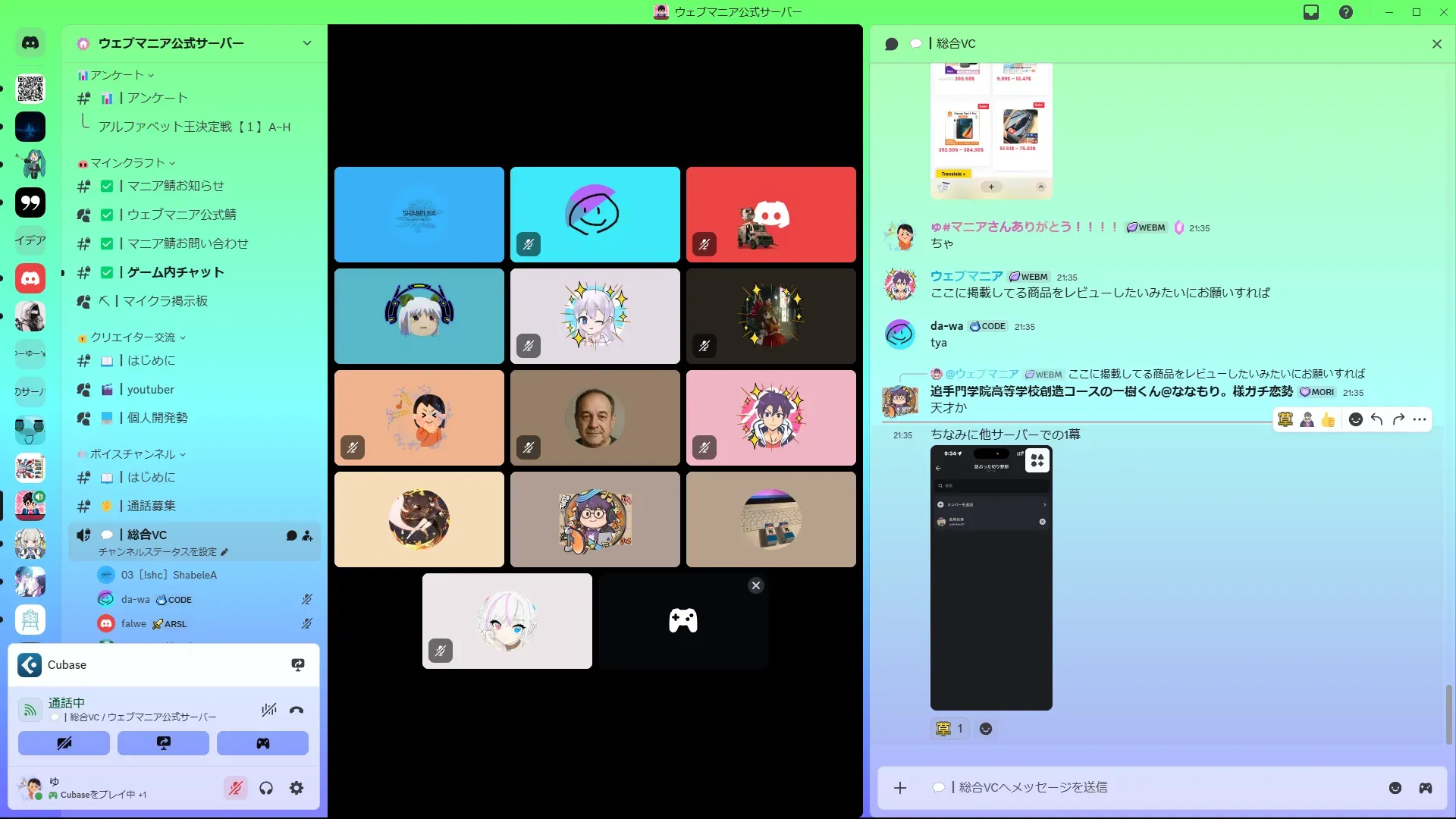The height and width of the screenshot is (819, 1456).
Task: Click the start activity game controller tile
Action: pyautogui.click(x=682, y=621)
